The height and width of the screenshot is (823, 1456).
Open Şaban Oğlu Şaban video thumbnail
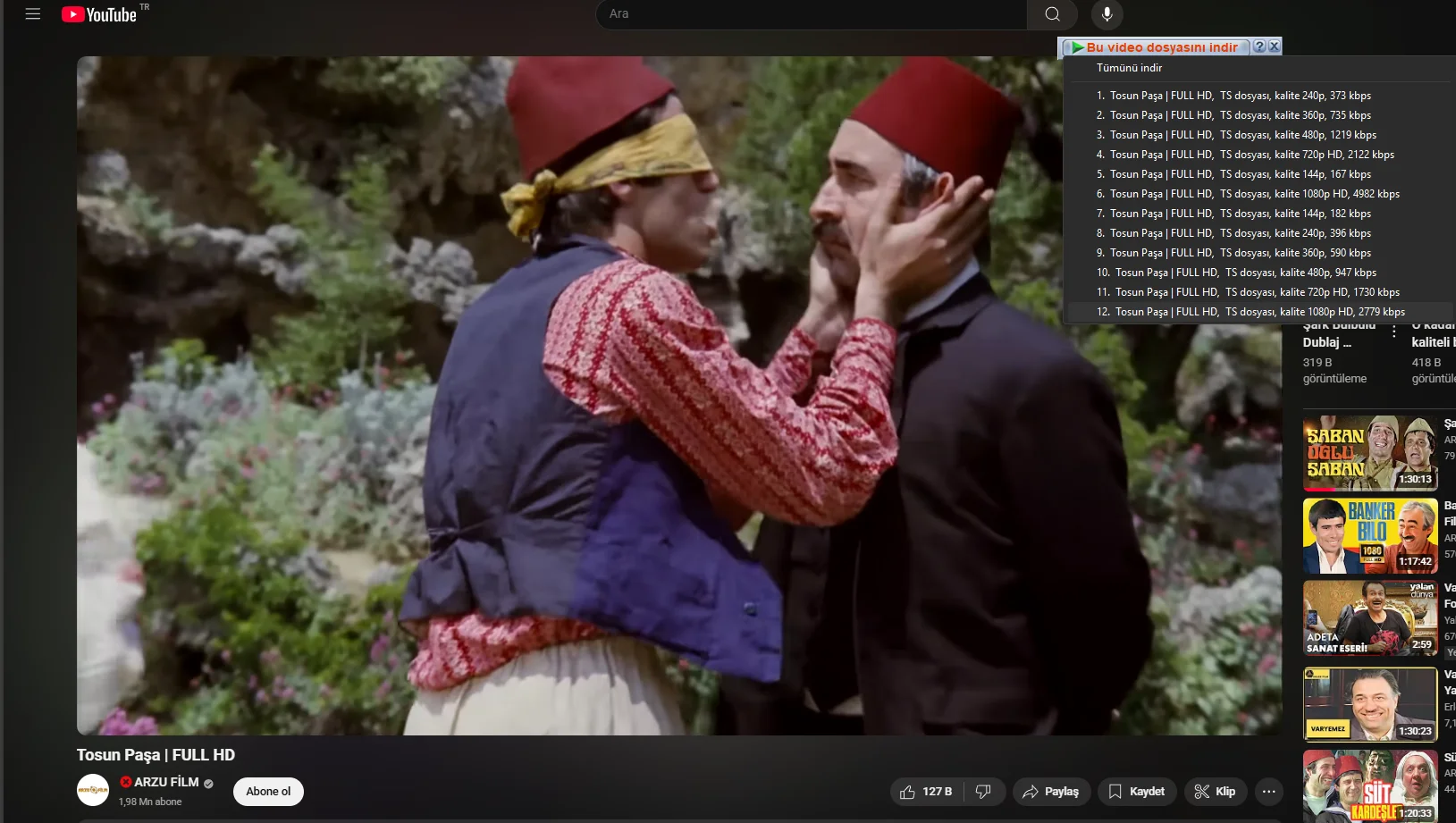pyautogui.click(x=1370, y=453)
